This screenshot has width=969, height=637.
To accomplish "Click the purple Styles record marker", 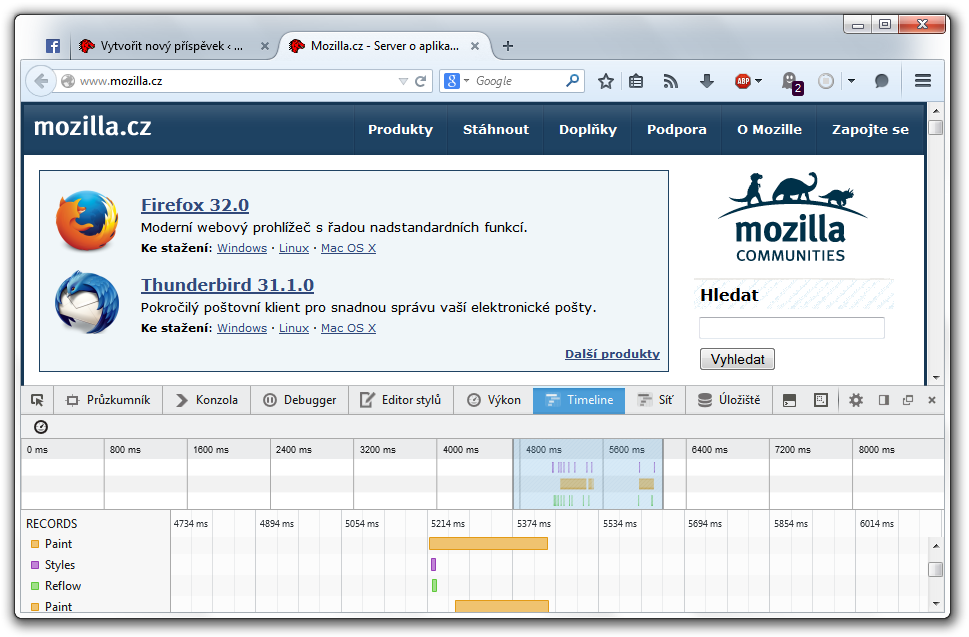I will point(434,565).
